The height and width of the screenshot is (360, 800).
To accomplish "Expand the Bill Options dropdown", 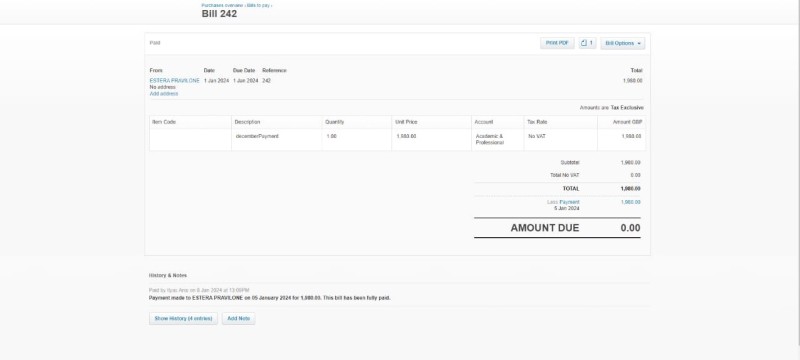I will [x=622, y=43].
